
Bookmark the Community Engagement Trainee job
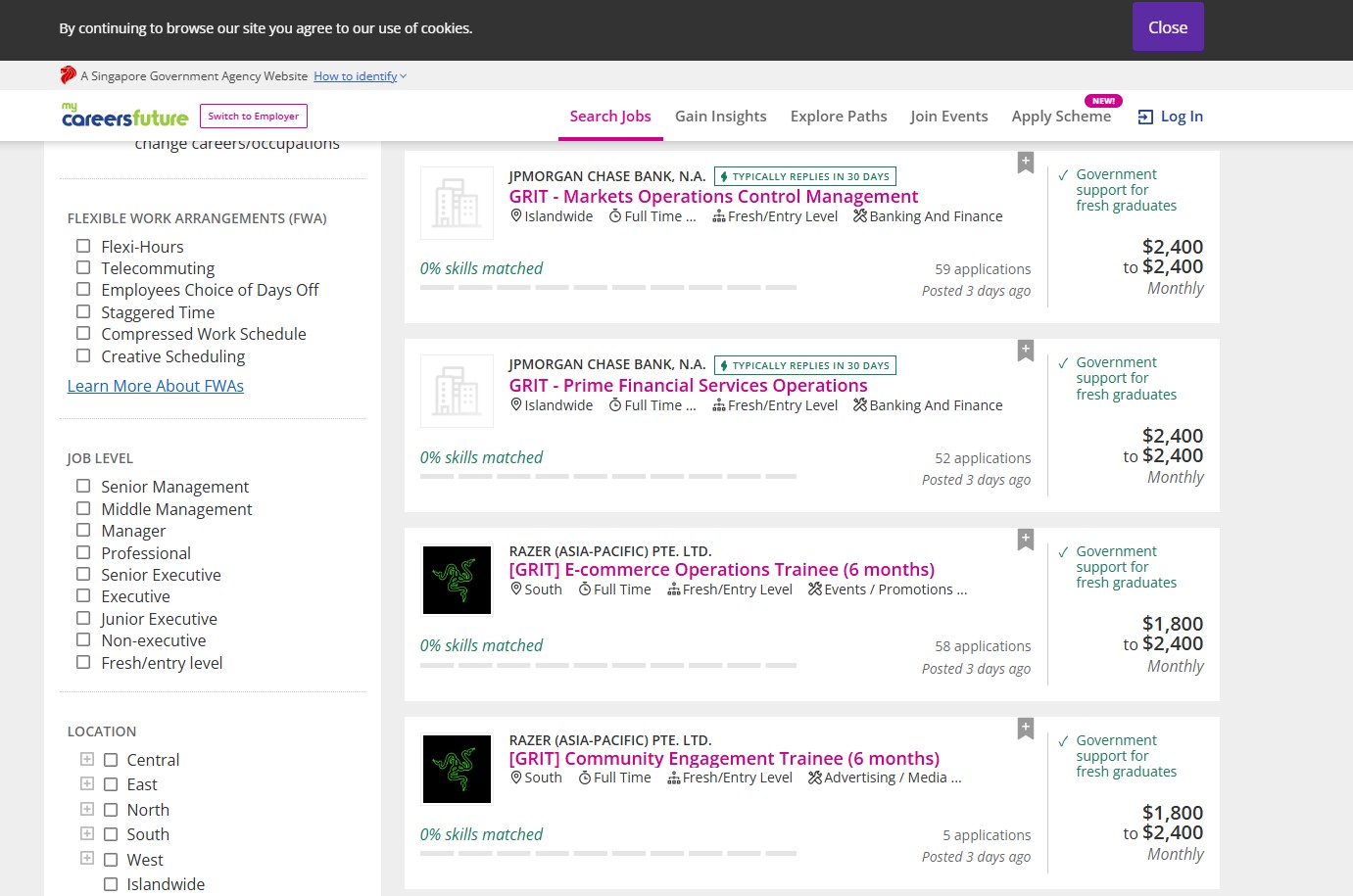1025,729
